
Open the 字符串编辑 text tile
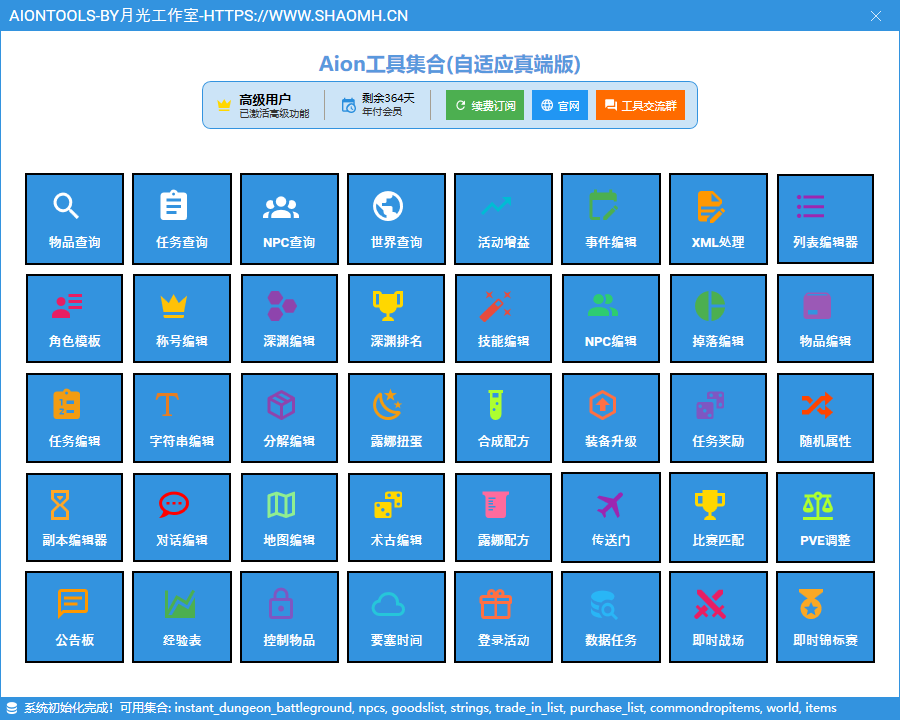click(182, 418)
